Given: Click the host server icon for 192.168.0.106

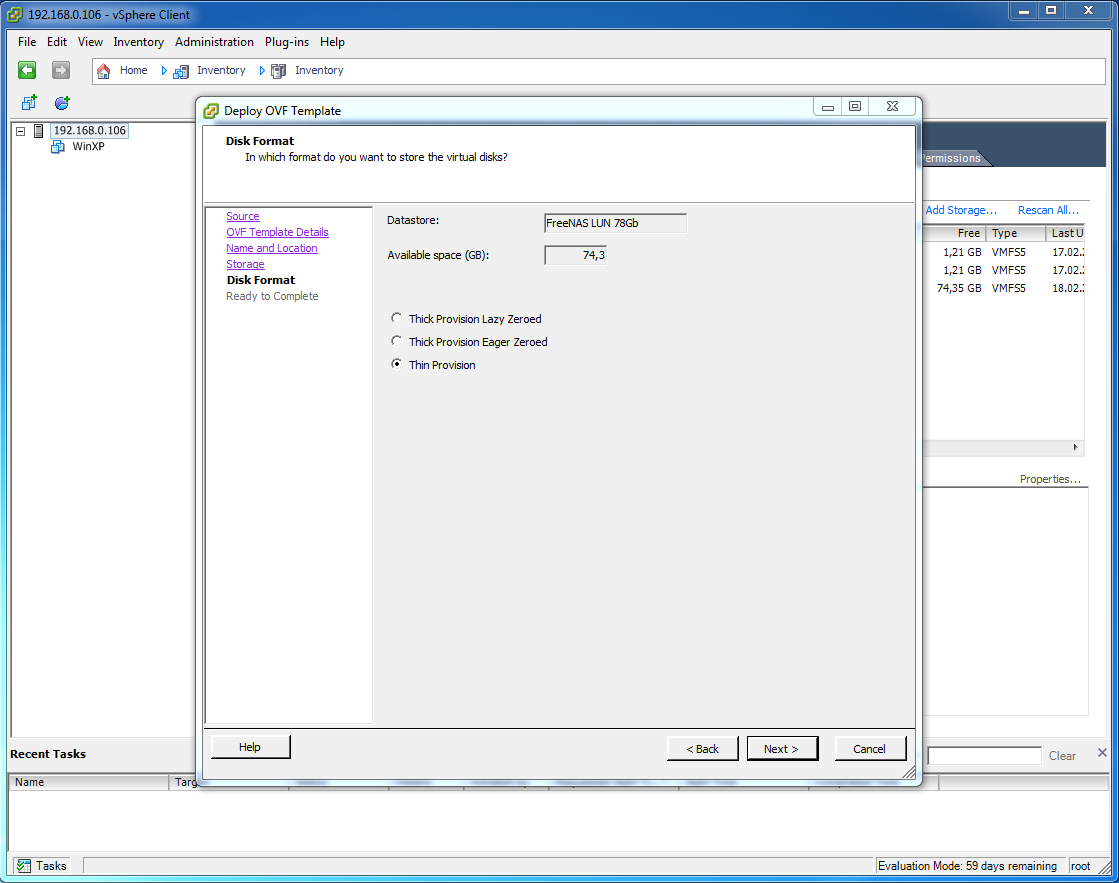Looking at the screenshot, I should click(x=39, y=131).
